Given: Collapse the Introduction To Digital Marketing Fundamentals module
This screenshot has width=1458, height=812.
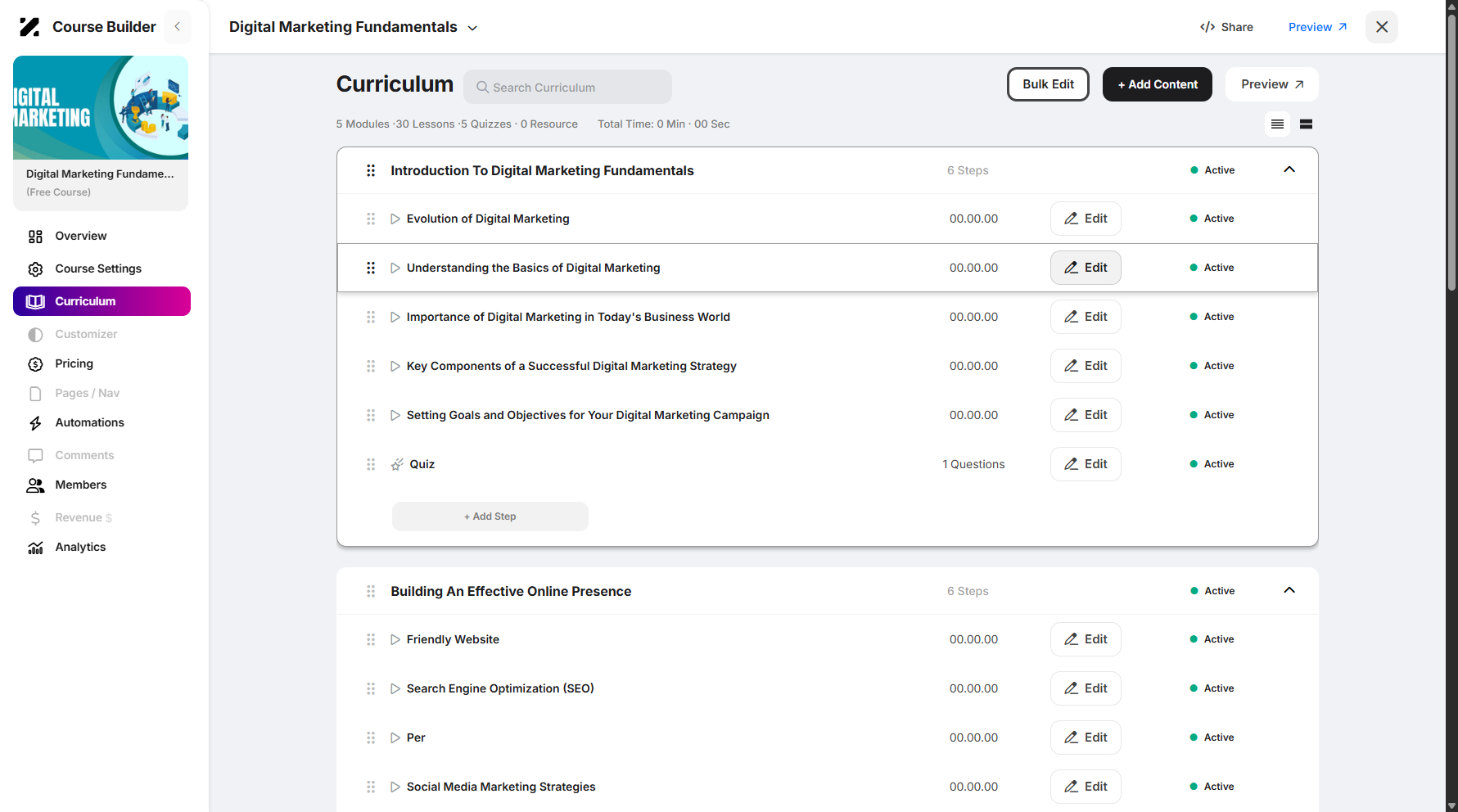Looking at the screenshot, I should (1289, 169).
